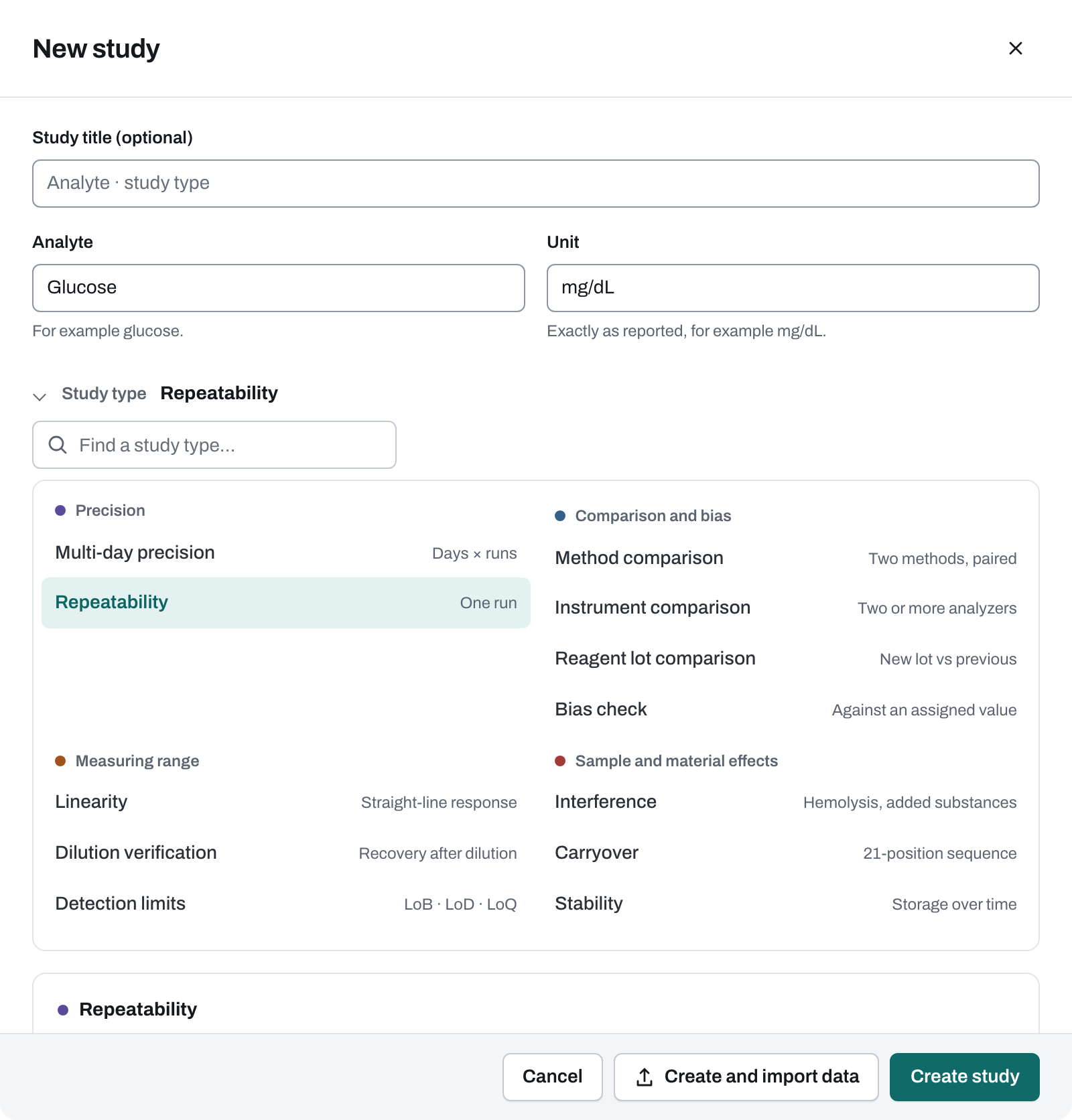Click the Repeatability panel heading at bottom

[x=138, y=1009]
